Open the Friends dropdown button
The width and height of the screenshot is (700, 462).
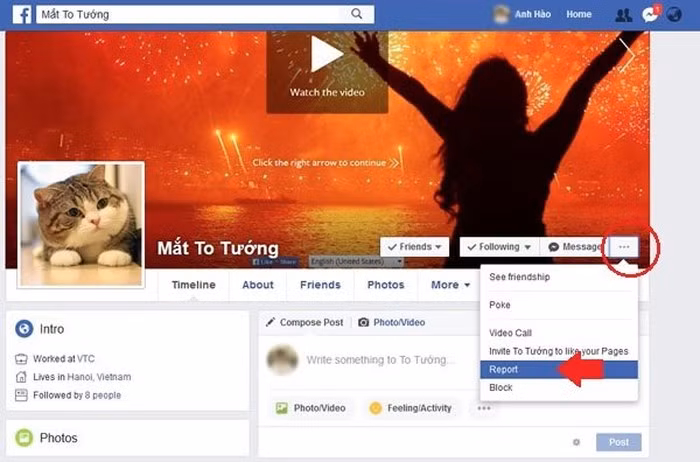tap(415, 247)
